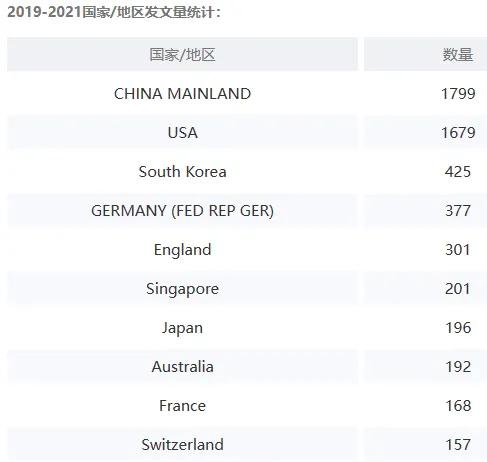Select the Japan row label
This screenshot has height=462, width=487.
pos(182,328)
